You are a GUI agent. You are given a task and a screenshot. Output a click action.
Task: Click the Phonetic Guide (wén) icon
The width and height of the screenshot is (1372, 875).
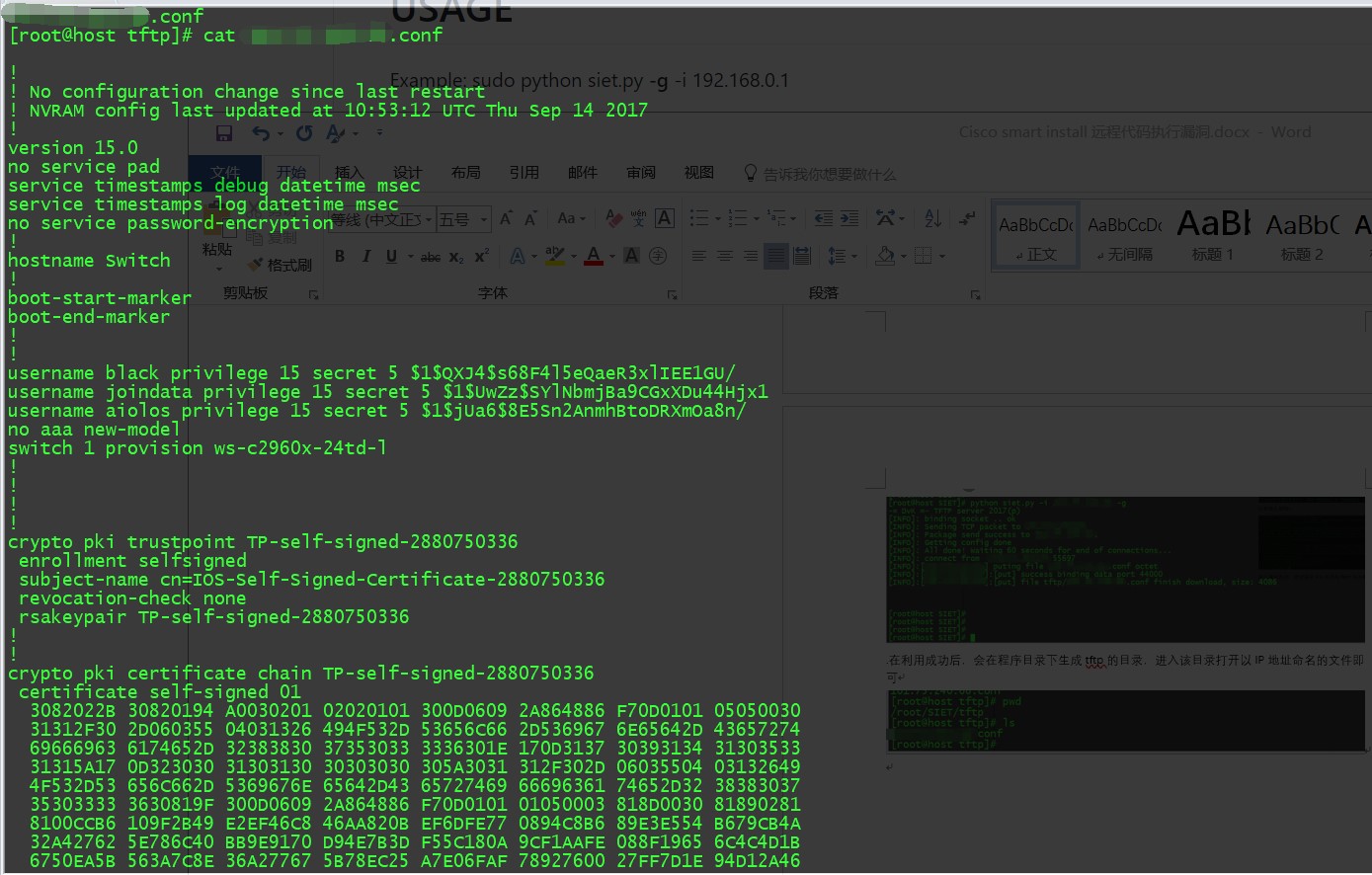tap(638, 218)
